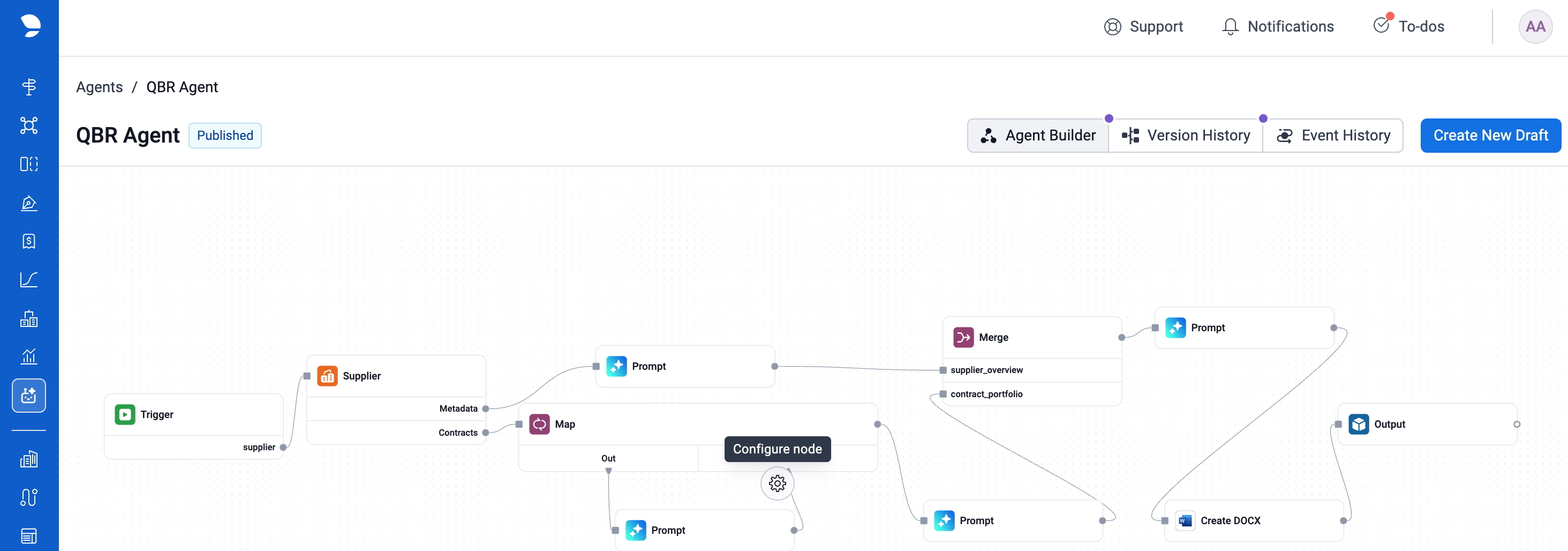Click the orange Supplier node icon
This screenshot has height=551, width=1568.
328,376
